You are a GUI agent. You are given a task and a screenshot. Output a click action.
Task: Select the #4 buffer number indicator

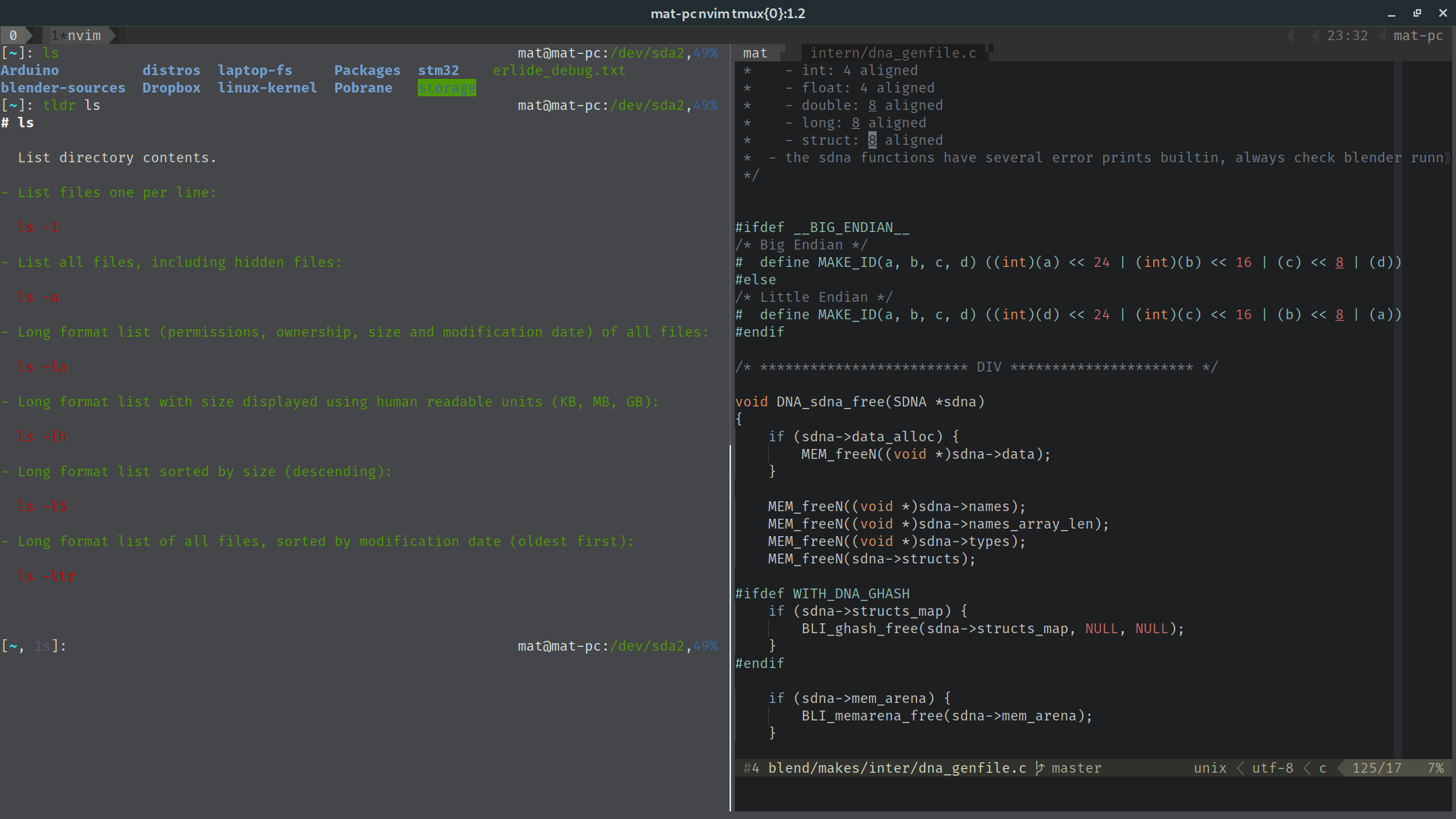tap(752, 768)
